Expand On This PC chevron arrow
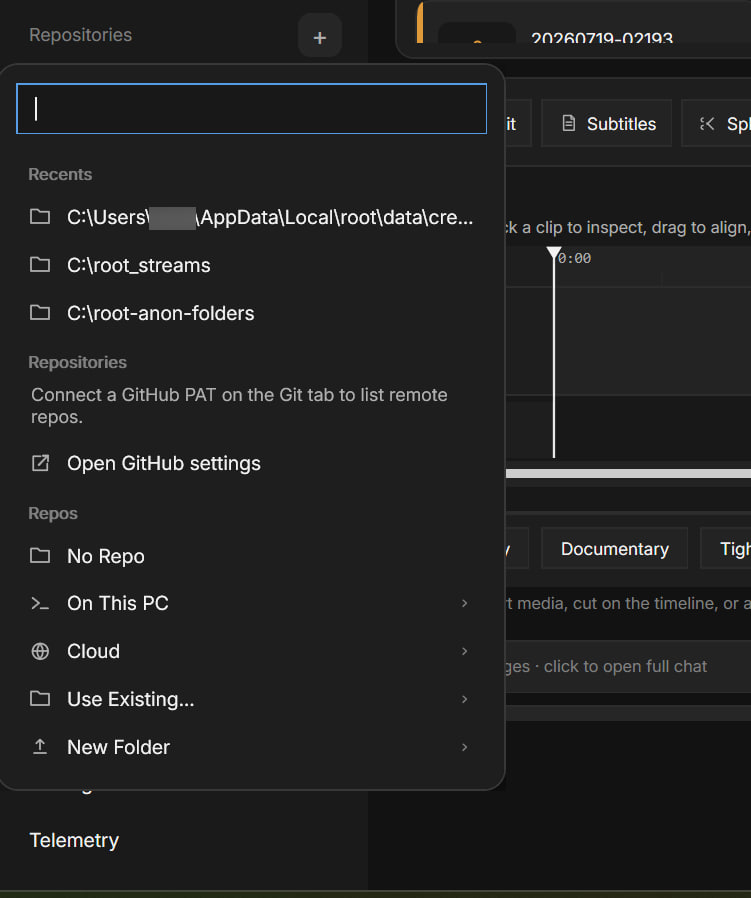751x898 pixels. [x=465, y=603]
